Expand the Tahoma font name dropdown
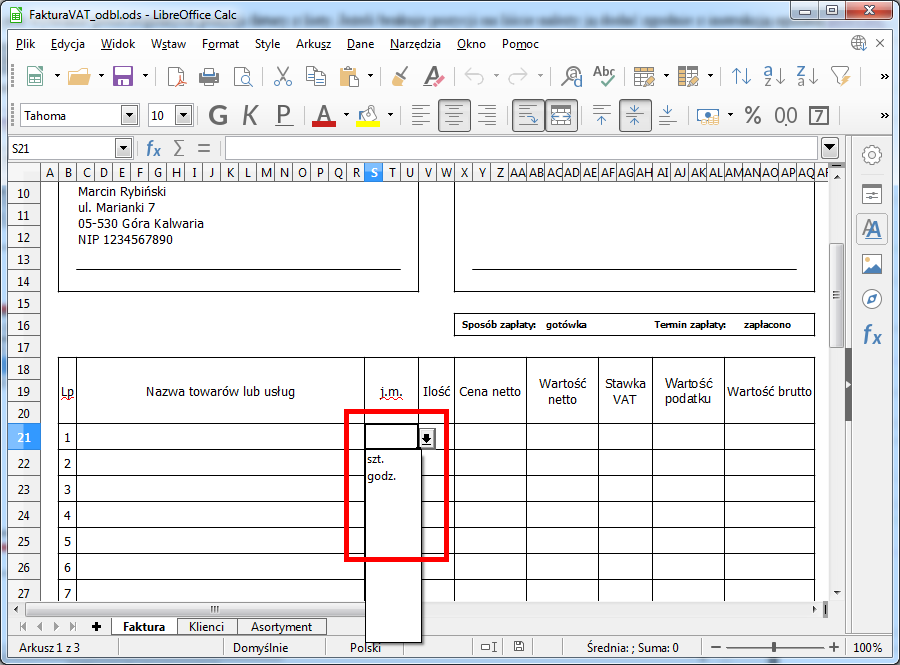The width and height of the screenshot is (900, 665). click(129, 116)
